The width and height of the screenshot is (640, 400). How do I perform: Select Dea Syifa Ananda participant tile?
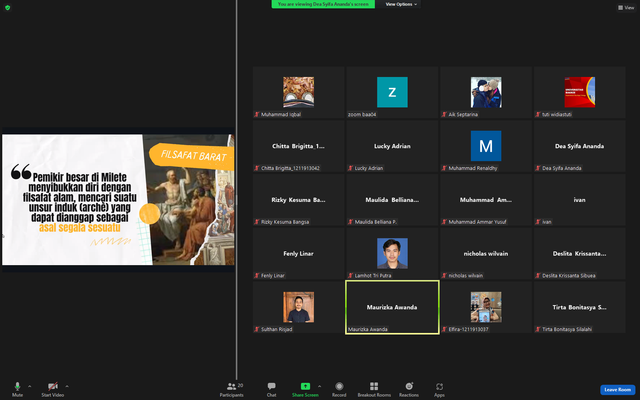pos(580,146)
